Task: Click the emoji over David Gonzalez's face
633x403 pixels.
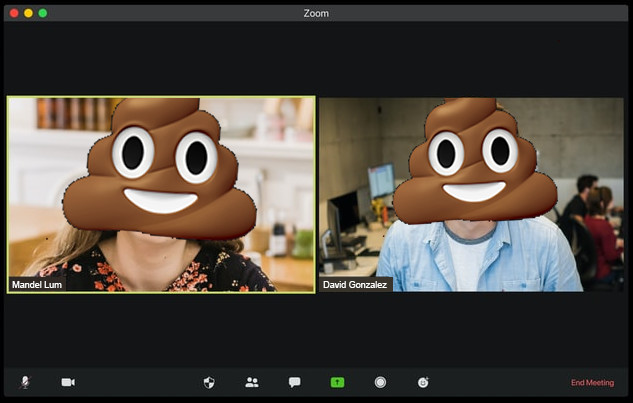Action: click(x=473, y=160)
